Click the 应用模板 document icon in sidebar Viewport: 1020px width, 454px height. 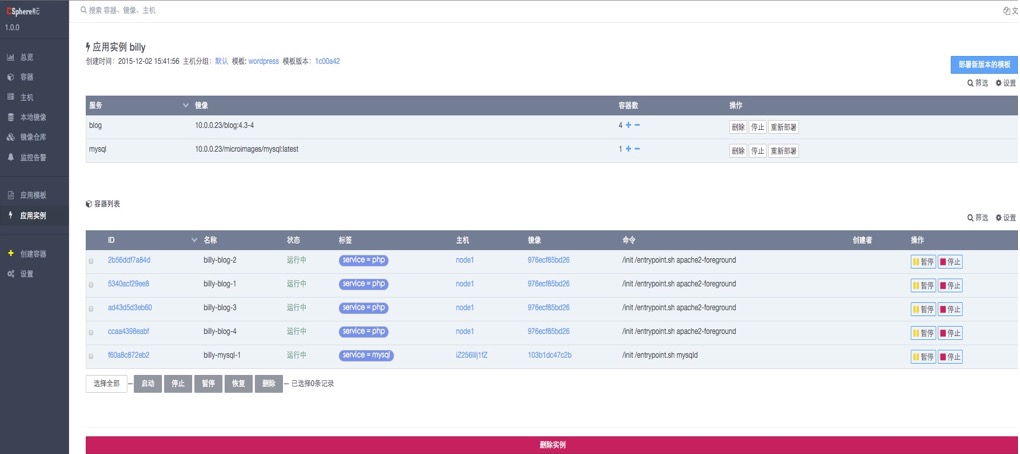coord(10,195)
